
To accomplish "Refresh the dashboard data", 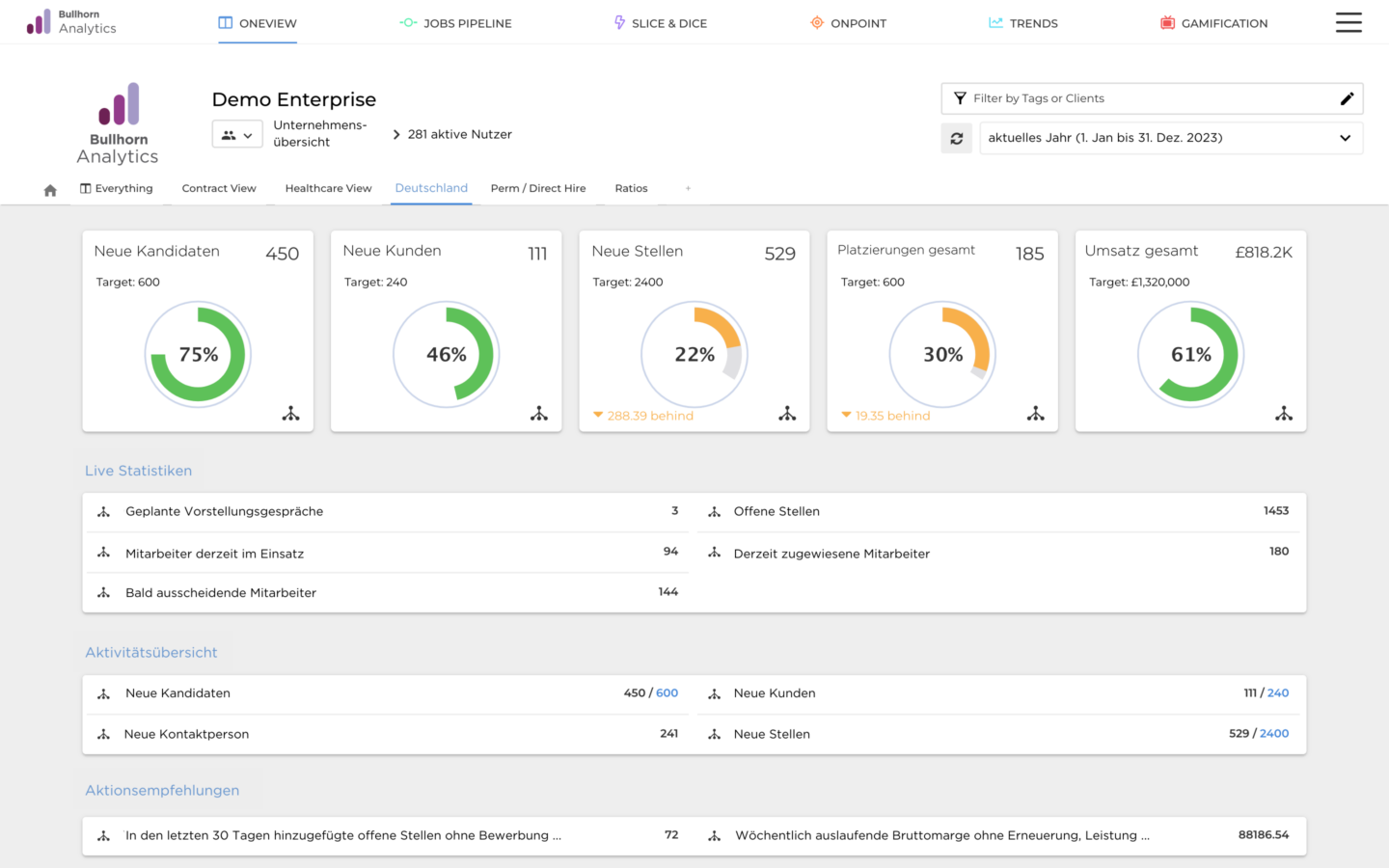I will coord(956,138).
